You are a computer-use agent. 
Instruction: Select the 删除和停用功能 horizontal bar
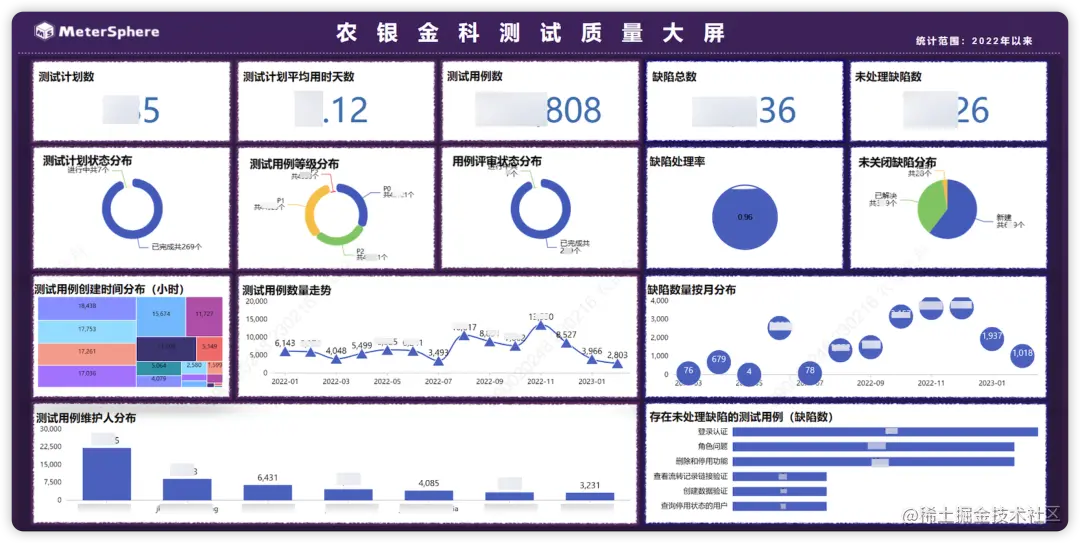point(873,462)
